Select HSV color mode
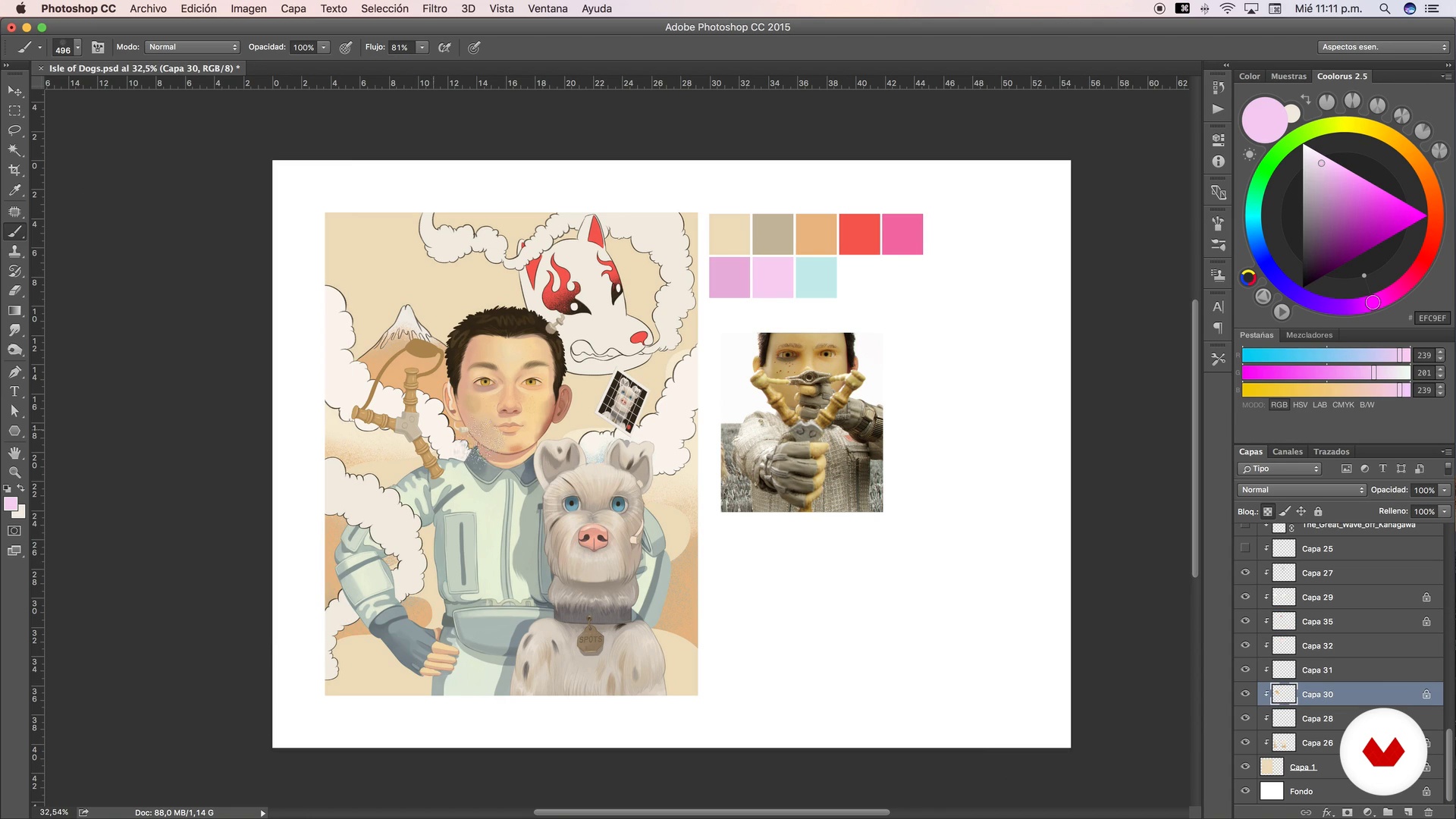Viewport: 1456px width, 819px height. click(1300, 405)
